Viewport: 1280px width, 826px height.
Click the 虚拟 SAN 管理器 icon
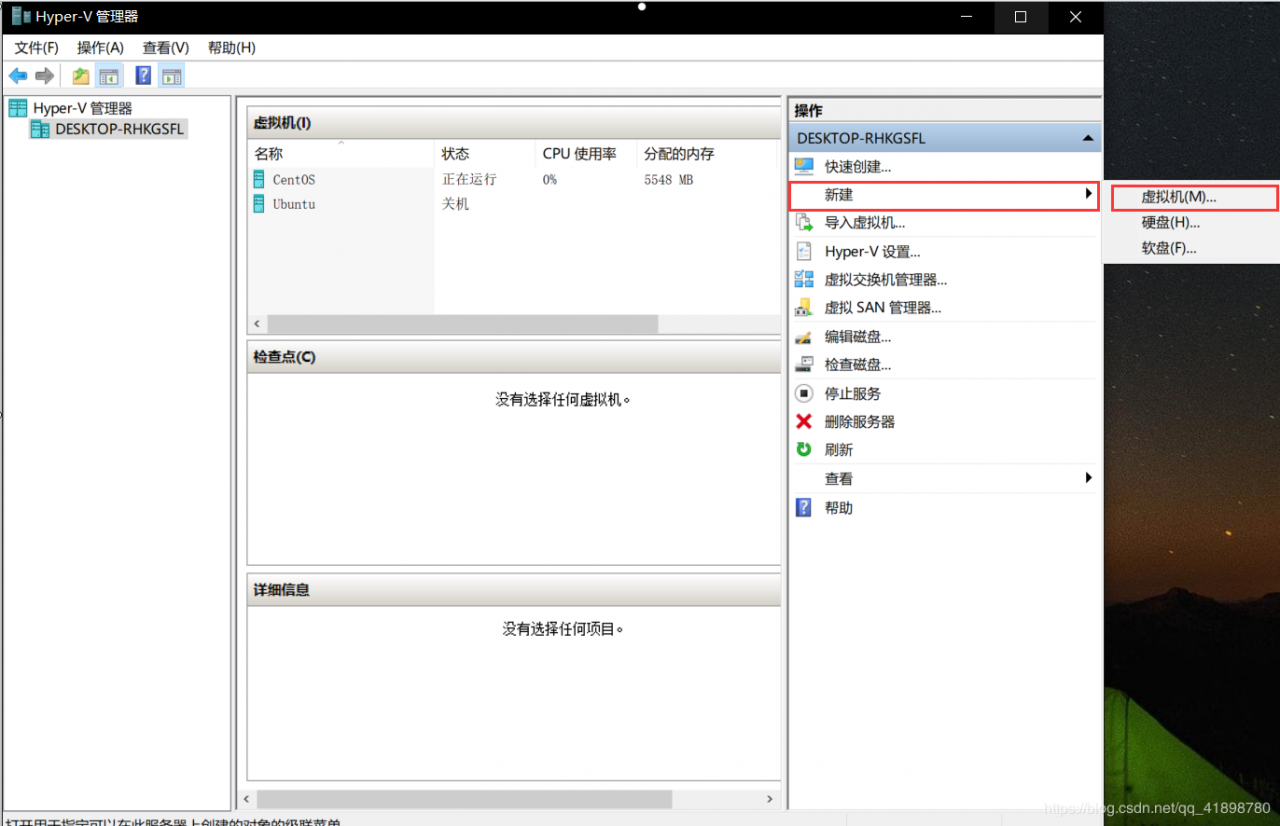point(804,308)
